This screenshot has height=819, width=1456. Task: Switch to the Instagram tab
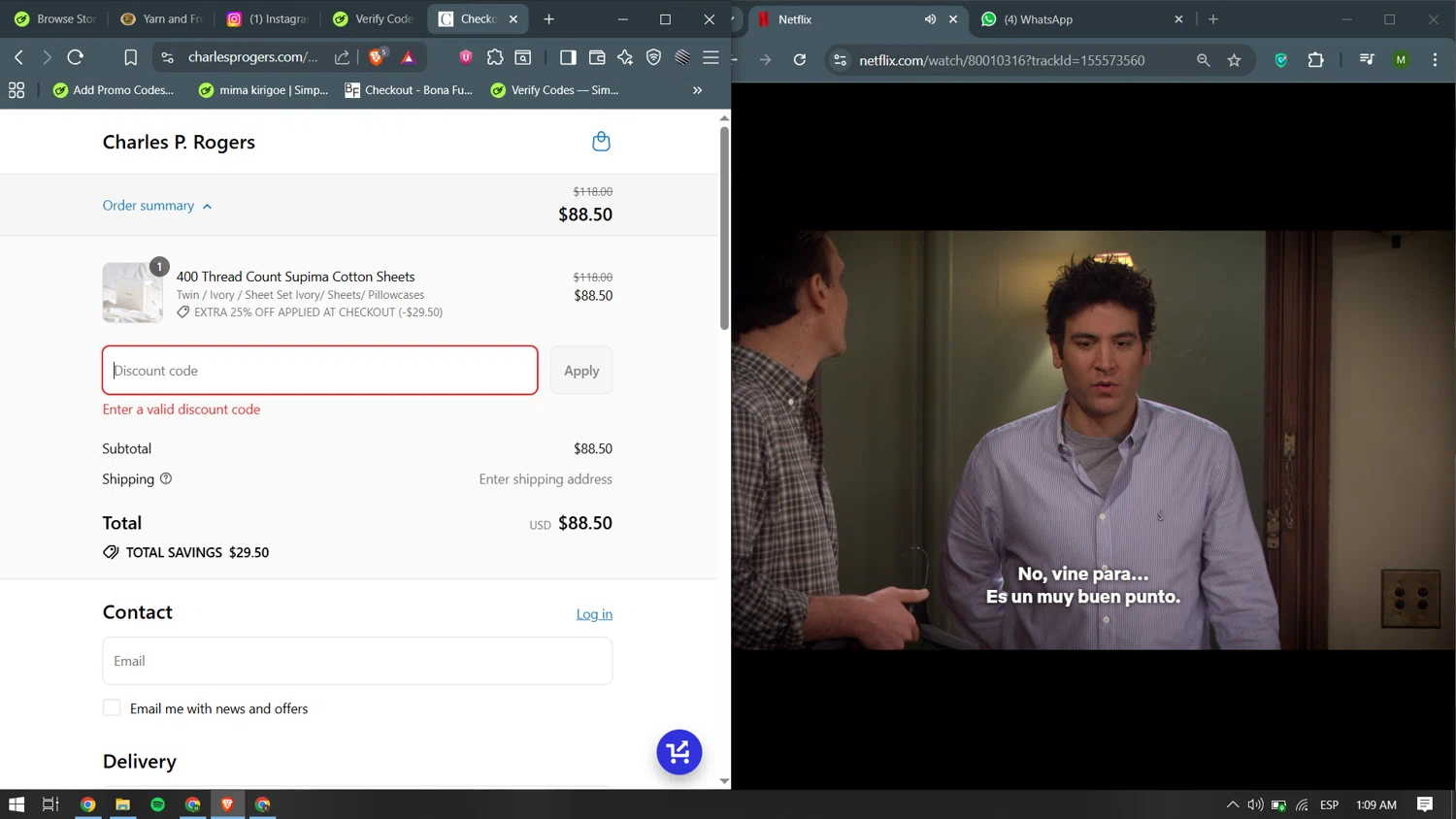coord(267,19)
